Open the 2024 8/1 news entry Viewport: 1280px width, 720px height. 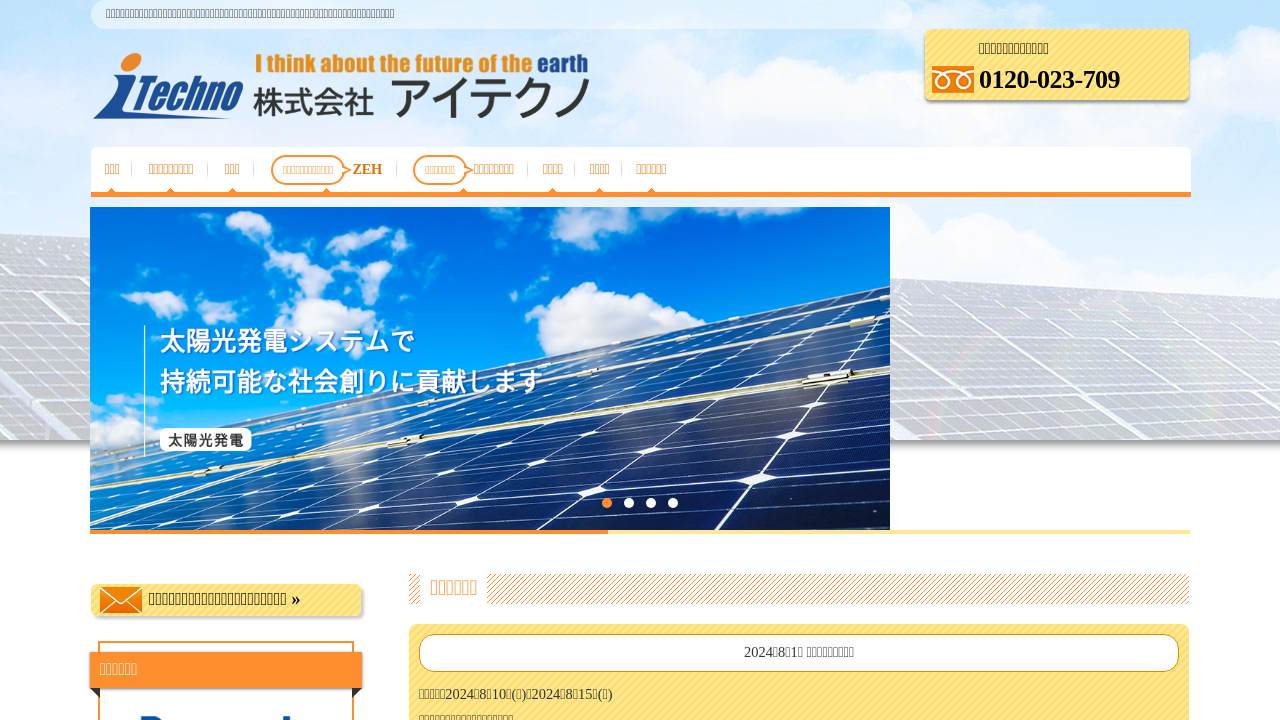click(798, 653)
